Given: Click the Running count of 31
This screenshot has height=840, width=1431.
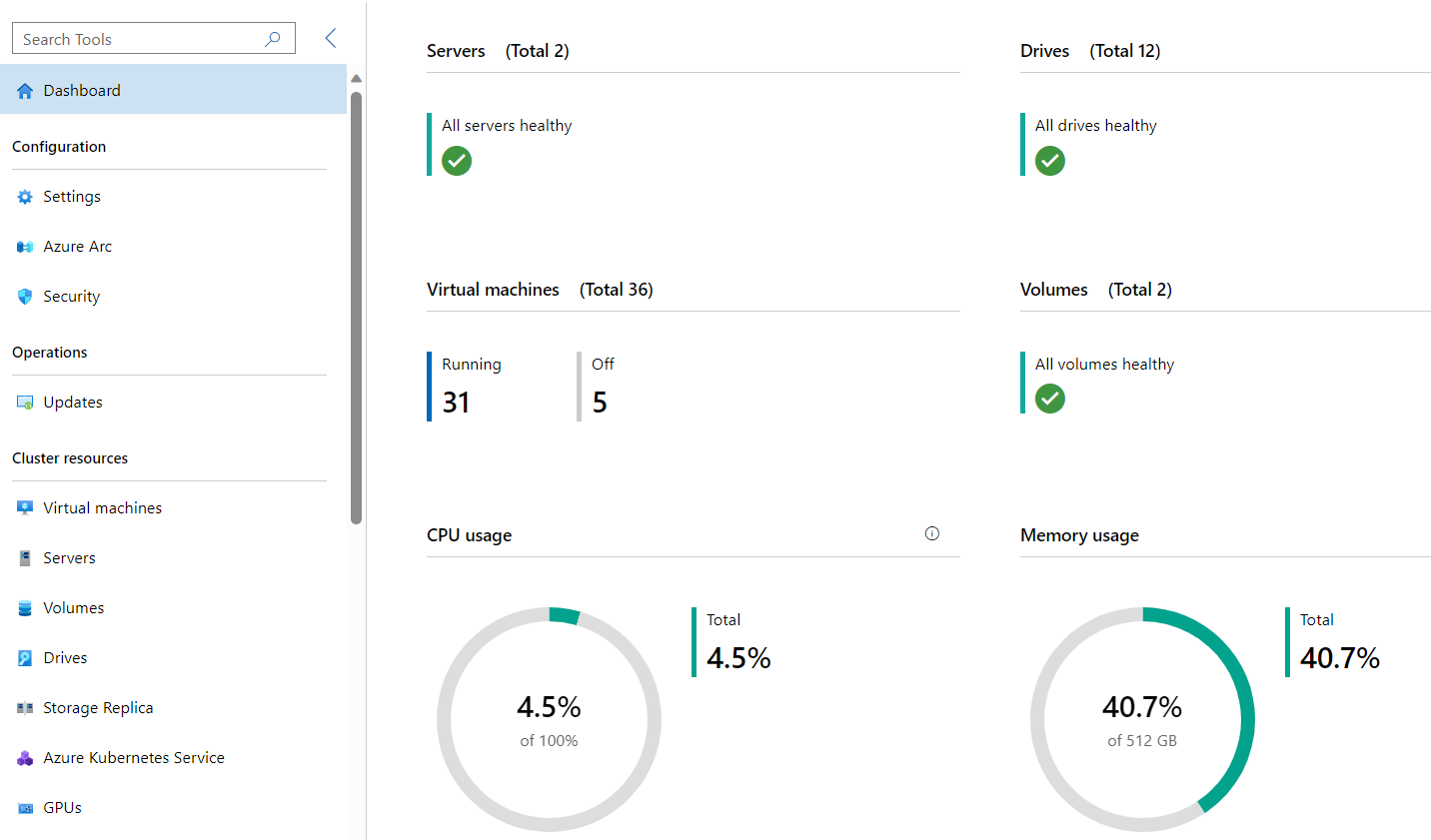Looking at the screenshot, I should (x=456, y=403).
